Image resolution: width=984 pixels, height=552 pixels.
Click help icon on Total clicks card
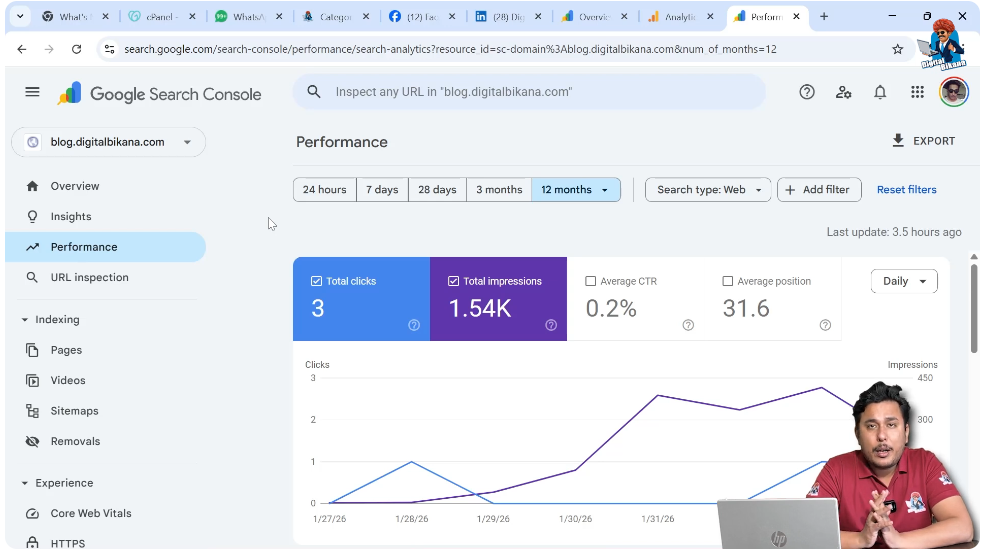414,325
